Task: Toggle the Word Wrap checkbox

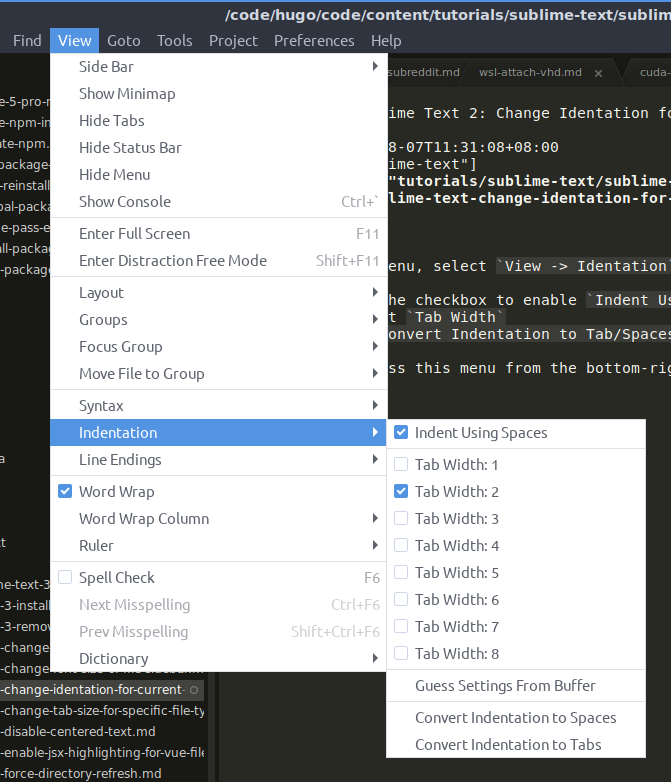Action: (65, 491)
